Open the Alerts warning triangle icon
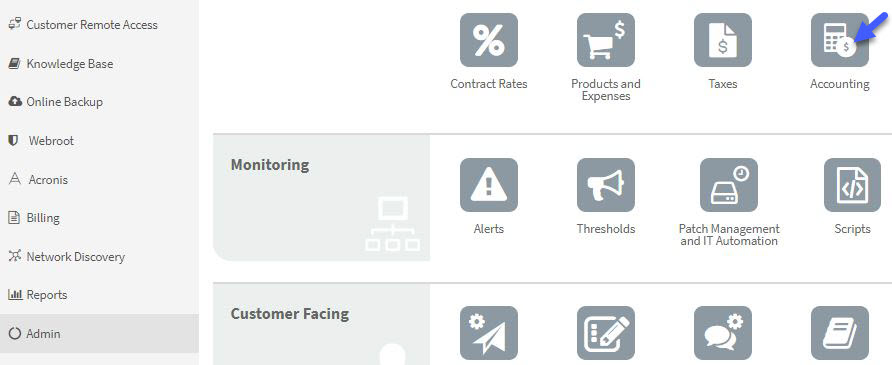Screen dimensions: 892x365 tap(489, 185)
